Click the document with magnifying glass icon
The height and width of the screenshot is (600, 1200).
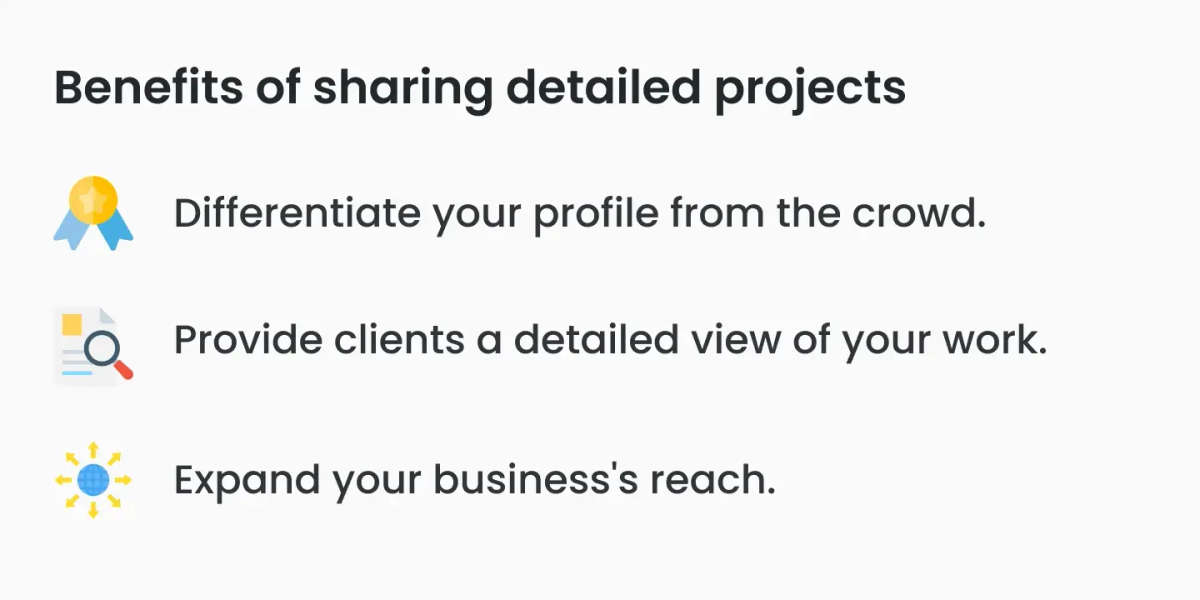pos(93,346)
